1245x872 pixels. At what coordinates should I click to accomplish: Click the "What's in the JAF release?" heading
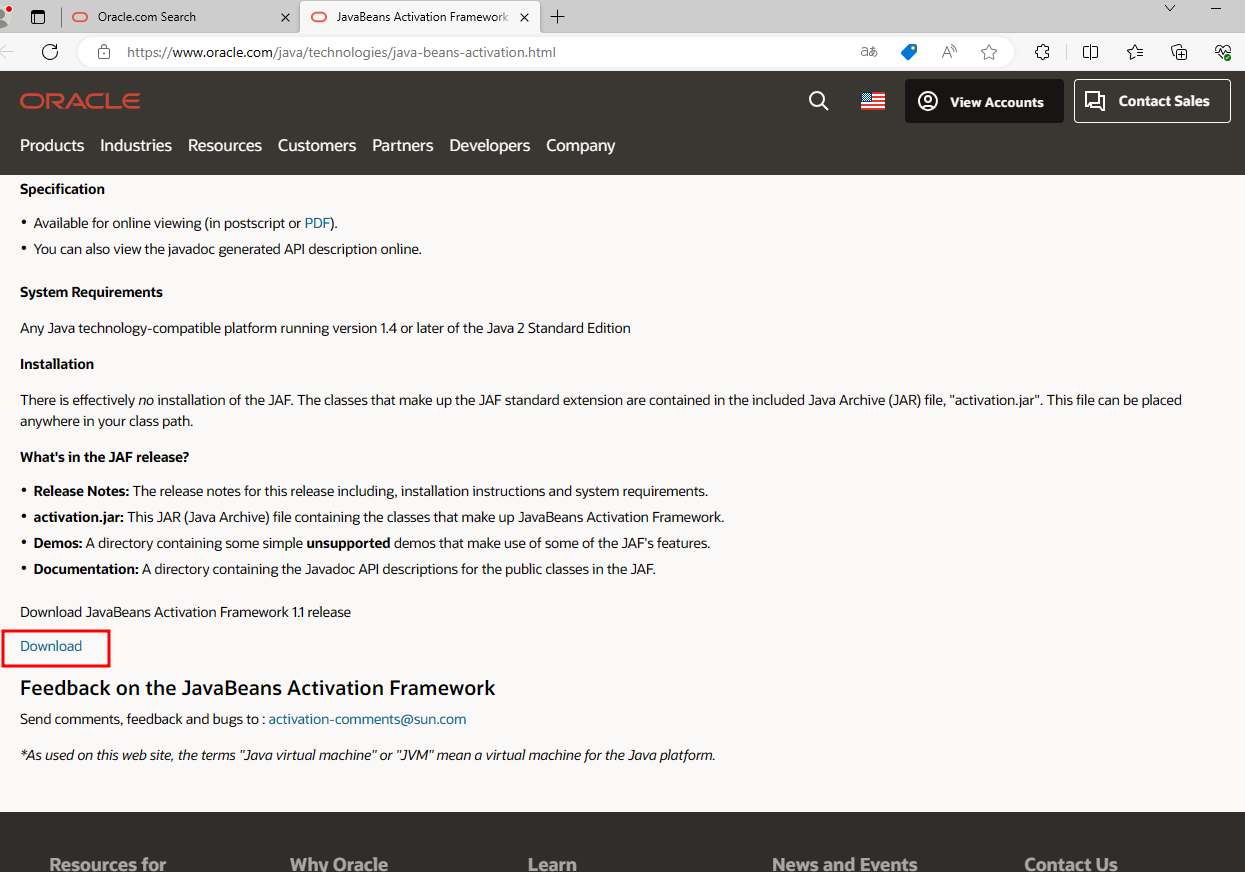coord(105,457)
